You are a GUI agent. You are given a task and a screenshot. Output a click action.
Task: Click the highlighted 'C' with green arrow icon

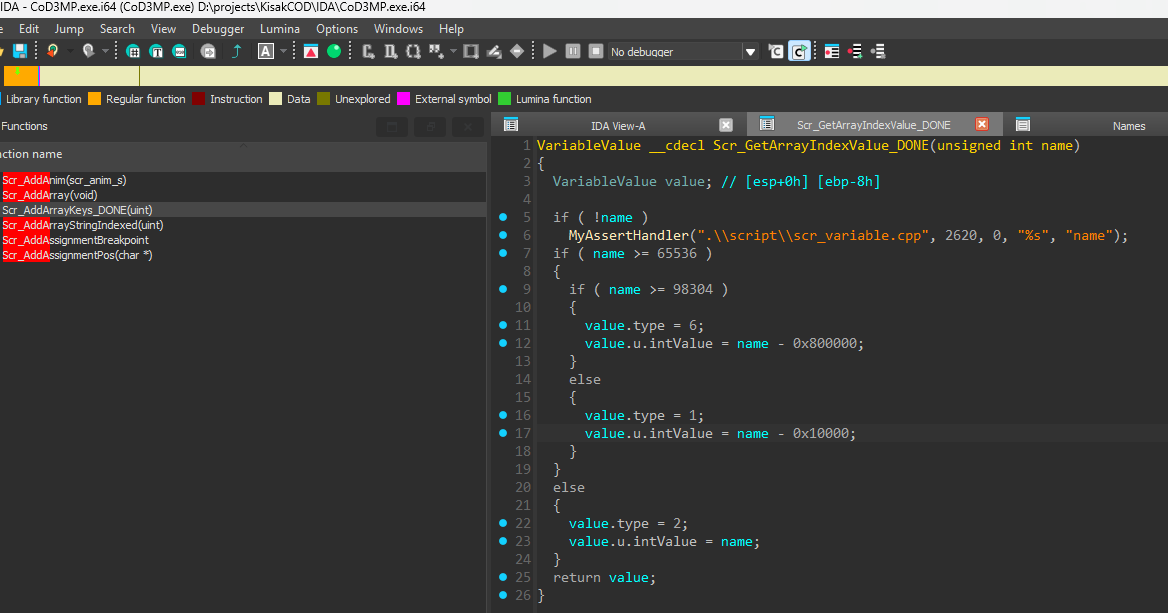(799, 51)
